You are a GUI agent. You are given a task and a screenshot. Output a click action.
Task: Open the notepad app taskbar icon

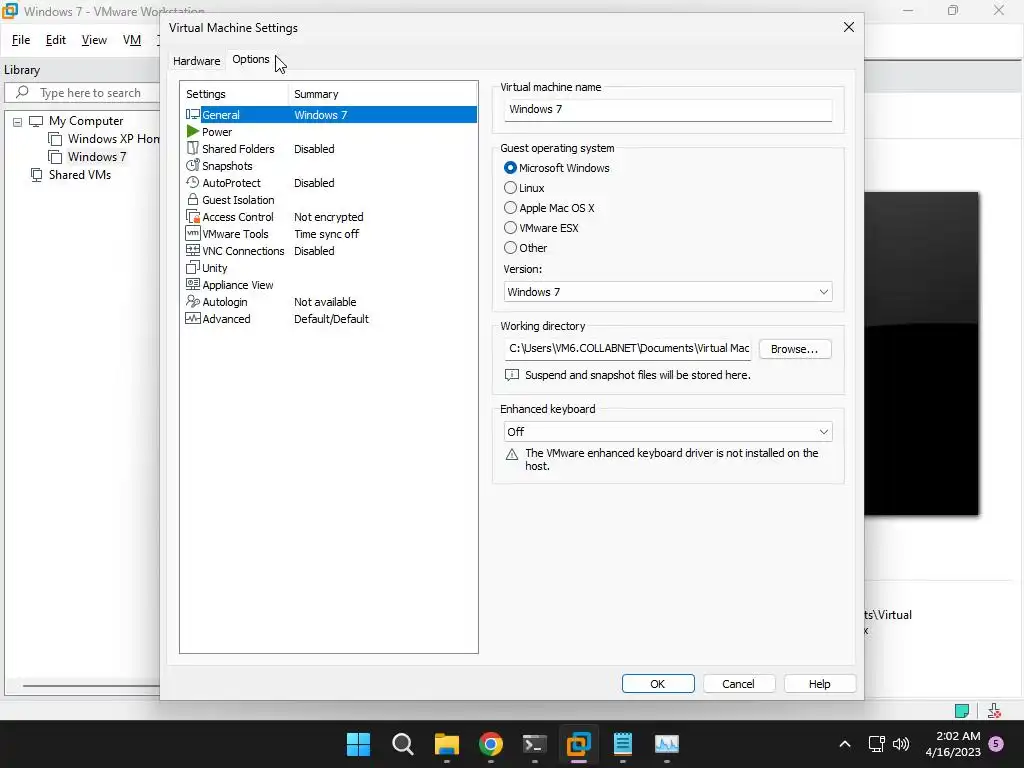click(622, 744)
